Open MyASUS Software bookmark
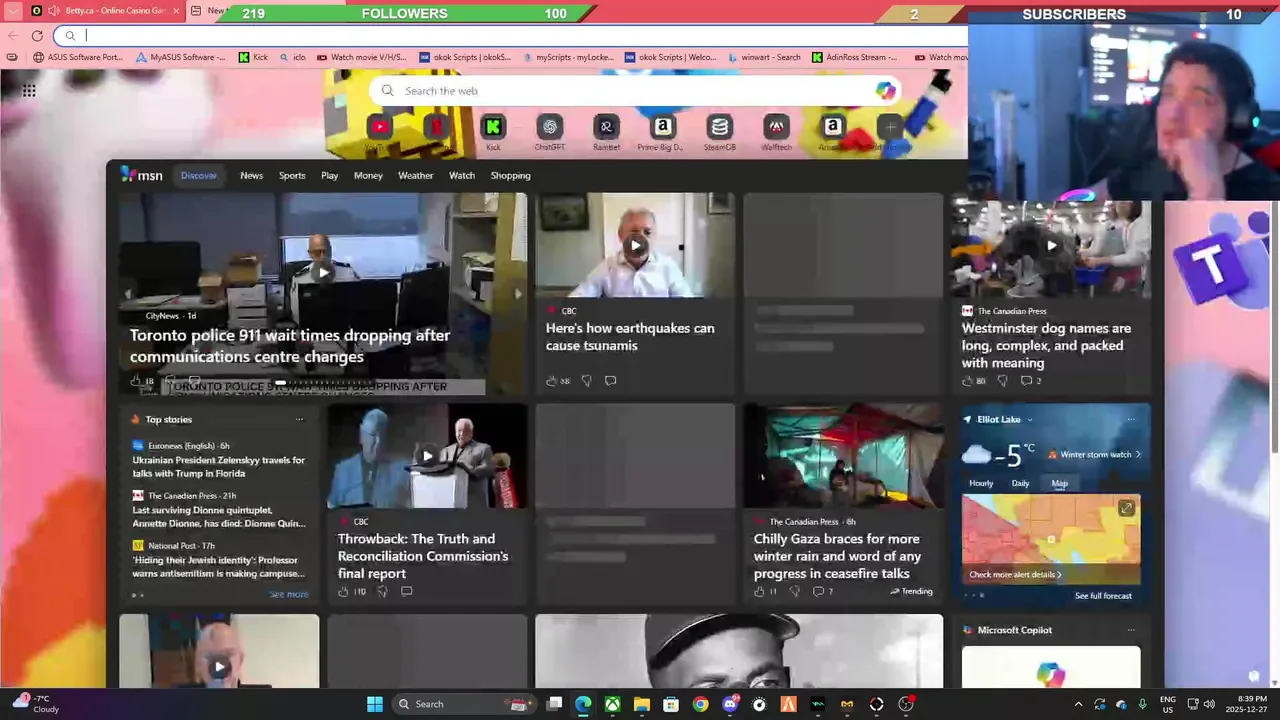The height and width of the screenshot is (720, 1280). coord(180,57)
